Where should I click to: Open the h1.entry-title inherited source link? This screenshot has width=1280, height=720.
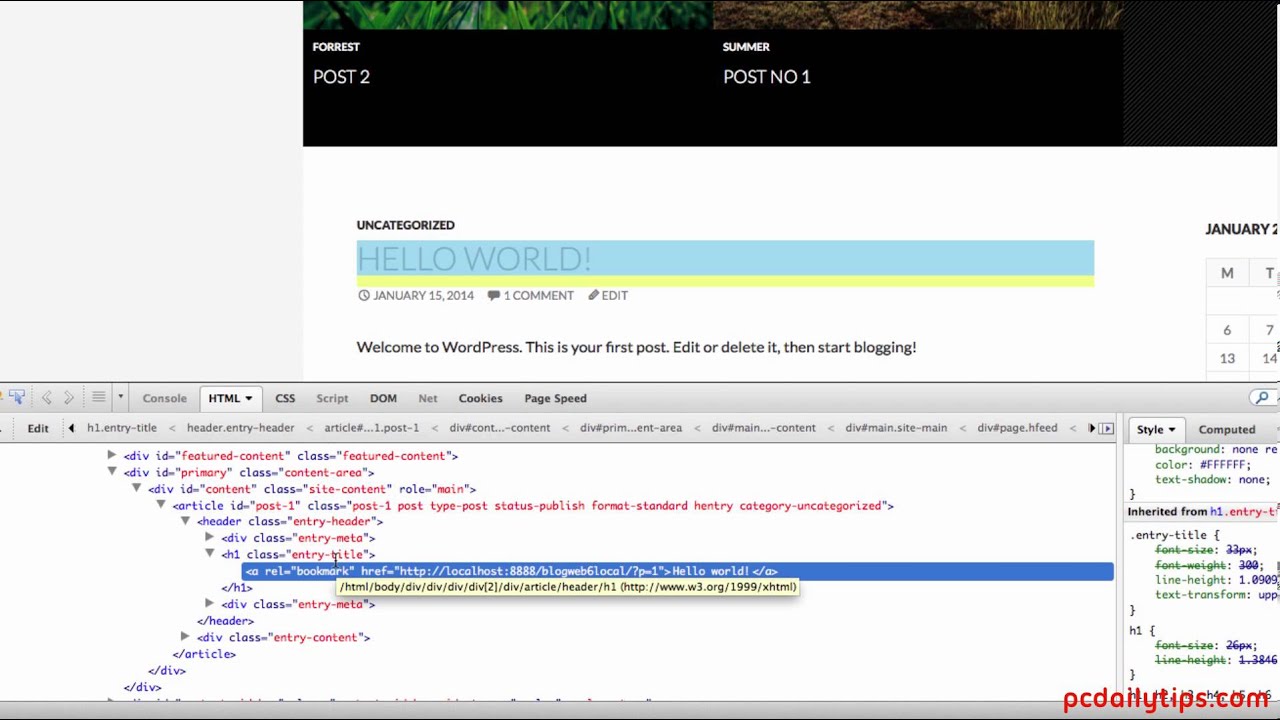pyautogui.click(x=1244, y=511)
